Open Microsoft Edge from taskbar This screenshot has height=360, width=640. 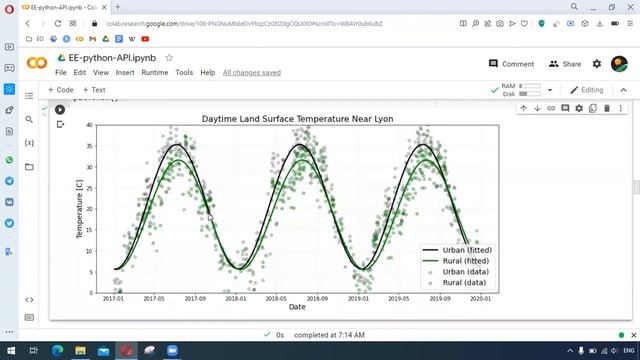point(58,351)
